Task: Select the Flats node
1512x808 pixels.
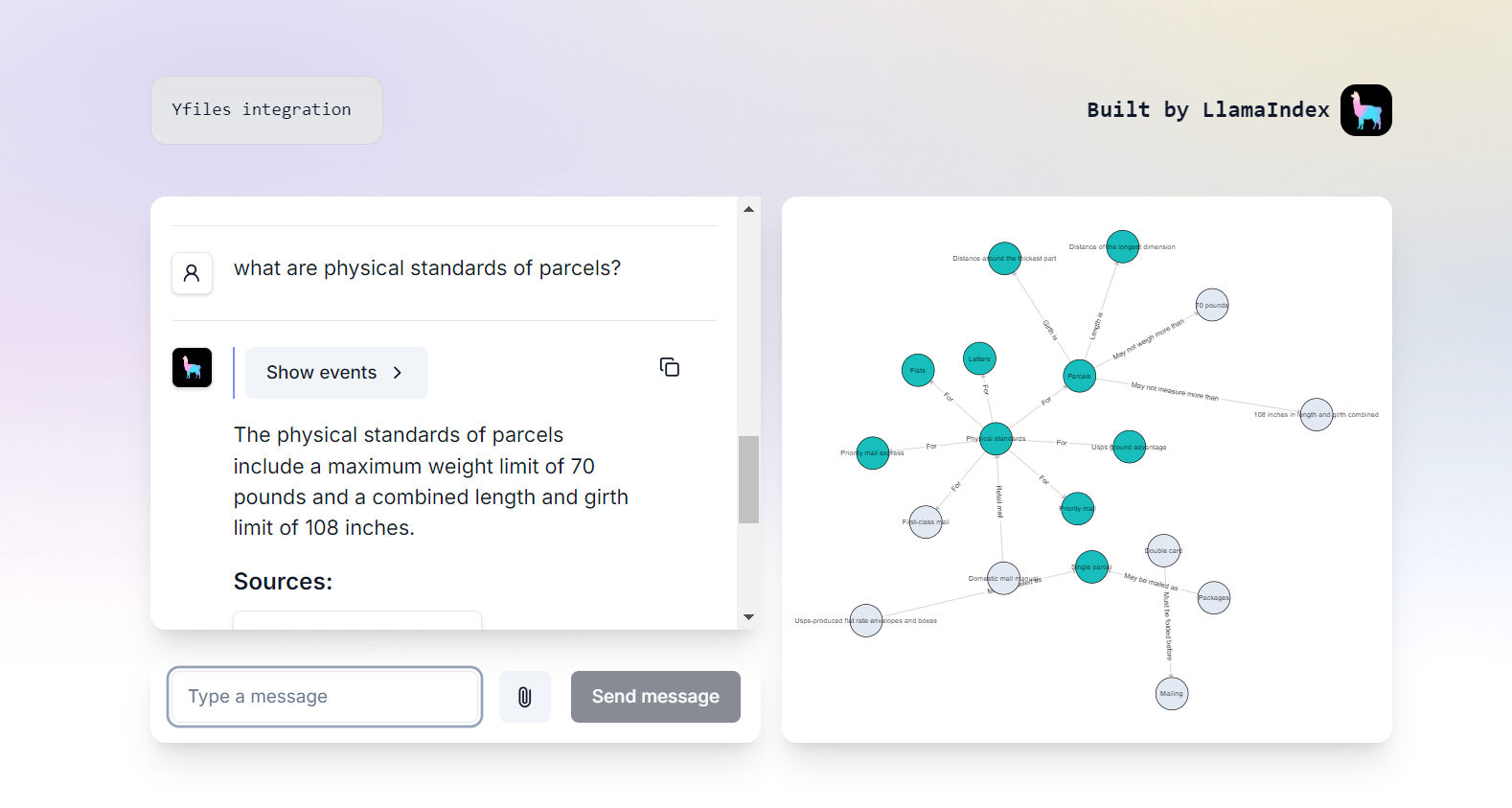Action: pyautogui.click(x=917, y=370)
